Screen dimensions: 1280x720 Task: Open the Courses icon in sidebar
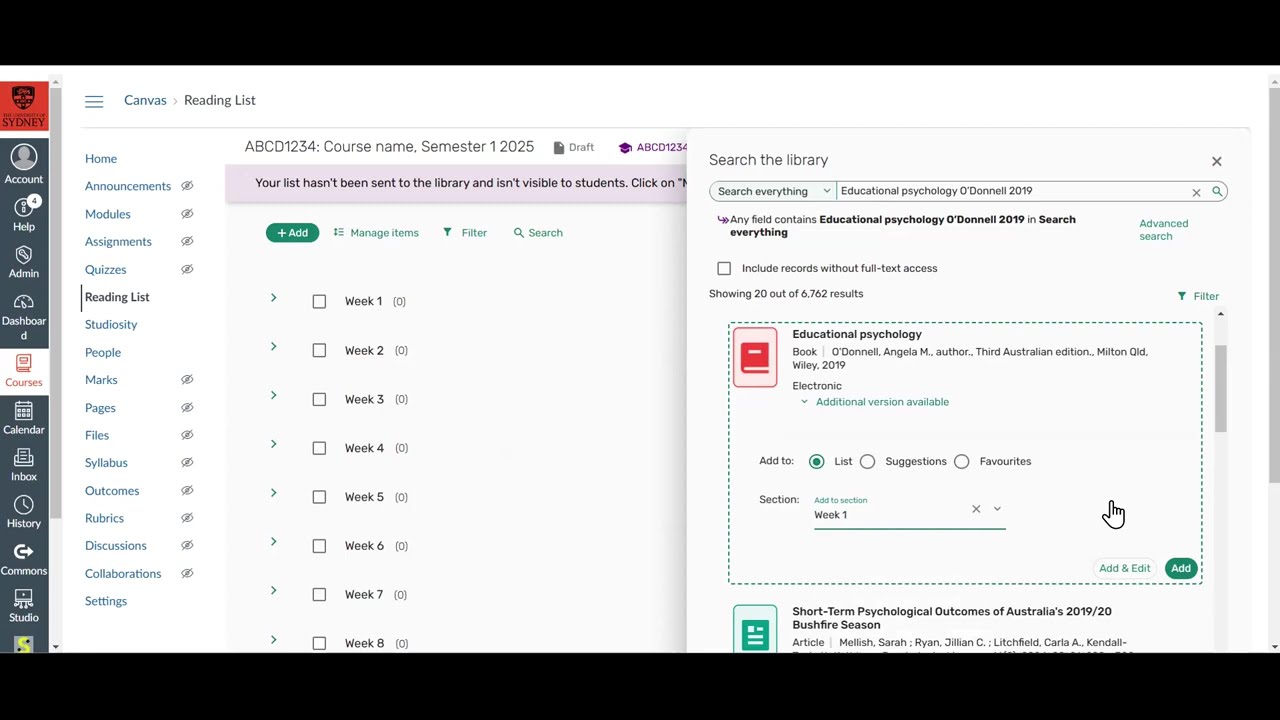click(x=24, y=369)
